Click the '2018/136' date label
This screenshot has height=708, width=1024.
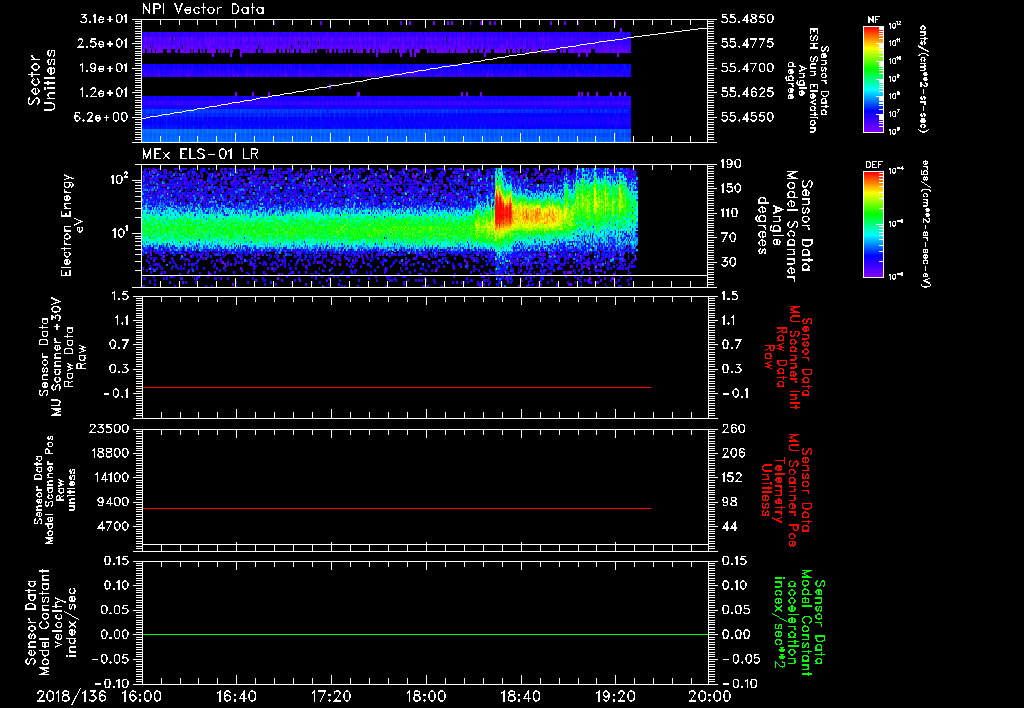tap(71, 696)
